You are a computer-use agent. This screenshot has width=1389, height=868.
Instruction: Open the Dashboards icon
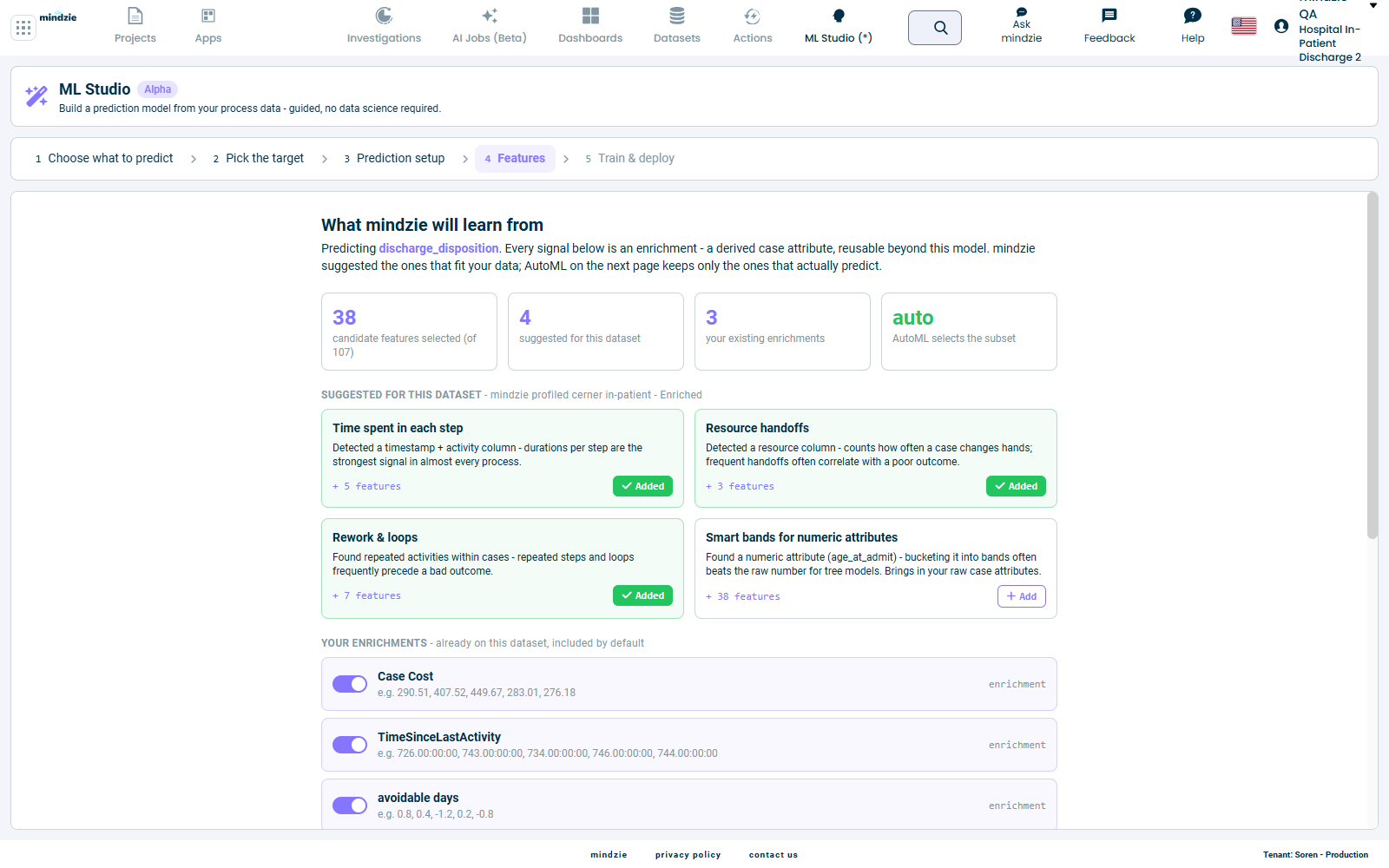[x=590, y=16]
